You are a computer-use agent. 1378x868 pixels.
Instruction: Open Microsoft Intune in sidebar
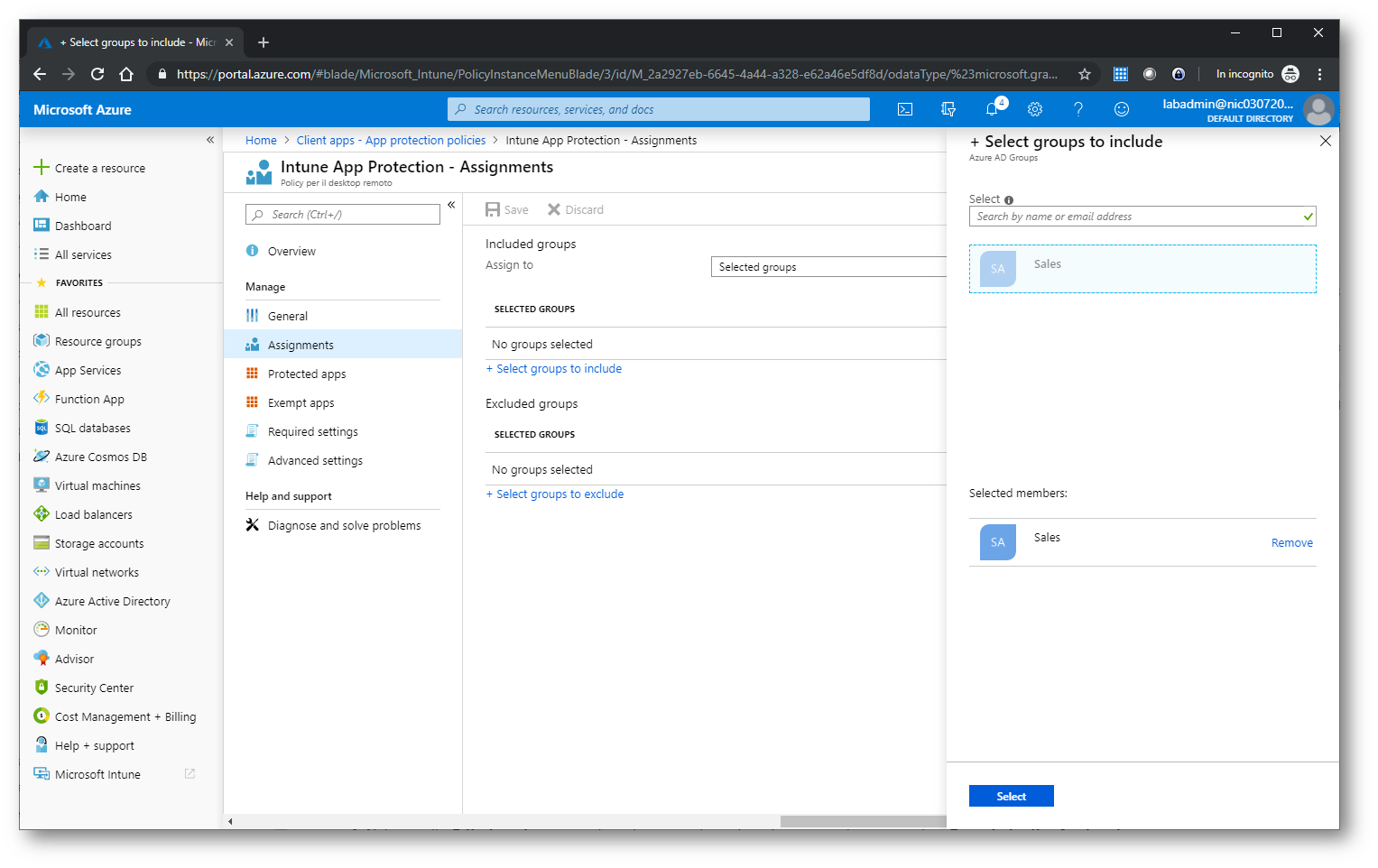[x=97, y=774]
